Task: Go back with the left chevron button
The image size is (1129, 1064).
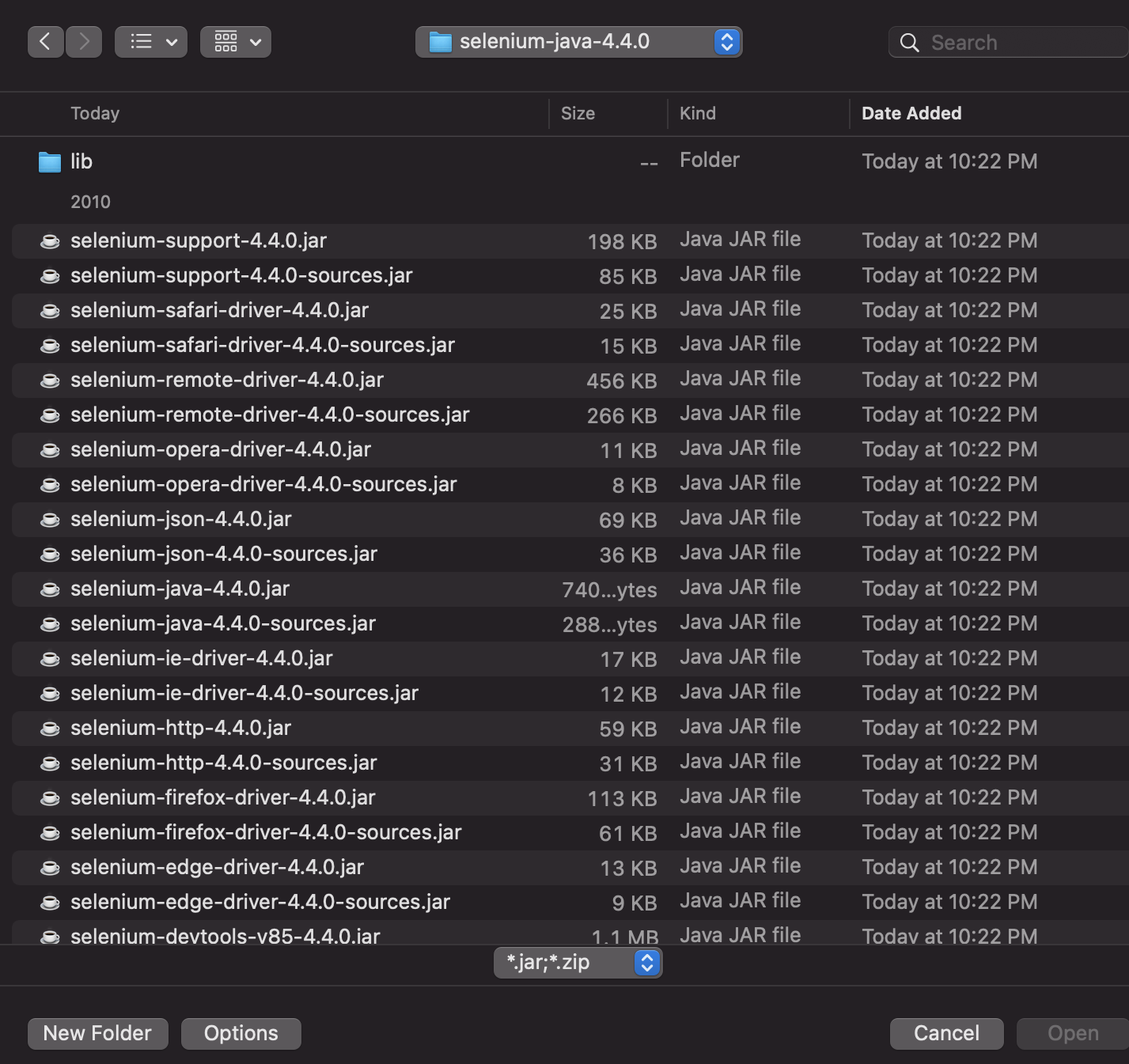Action: (x=46, y=42)
